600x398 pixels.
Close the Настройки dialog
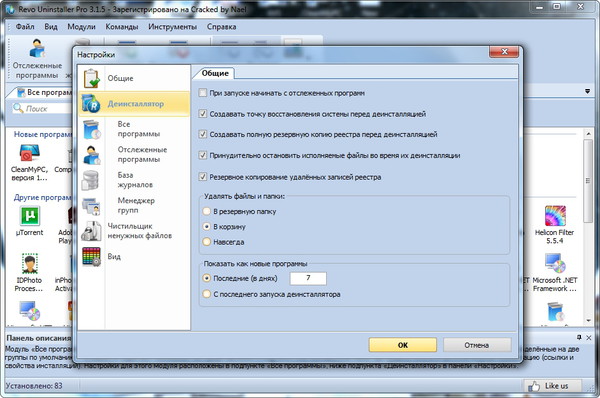504,52
